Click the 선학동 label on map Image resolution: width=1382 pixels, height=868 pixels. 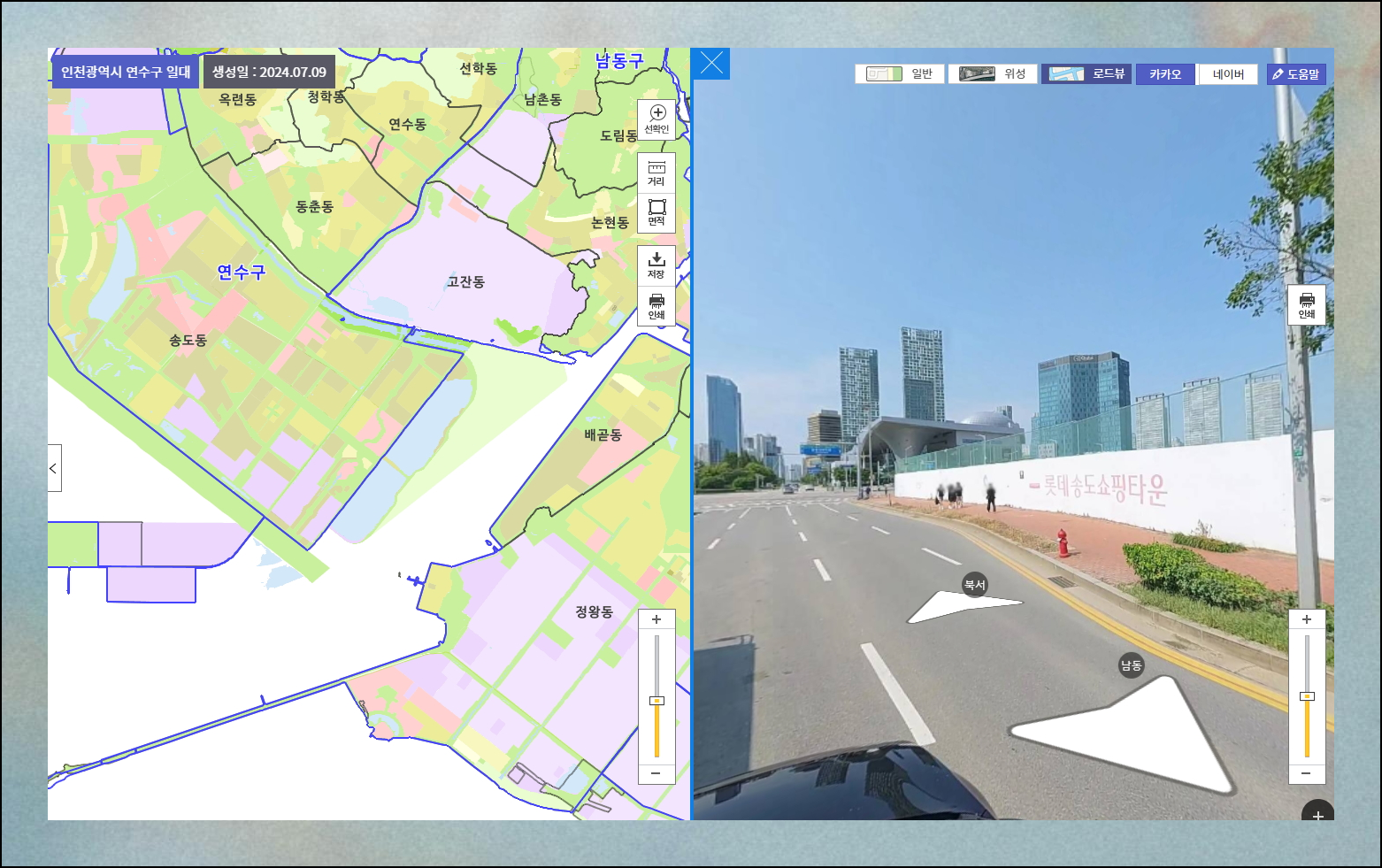coord(478,68)
